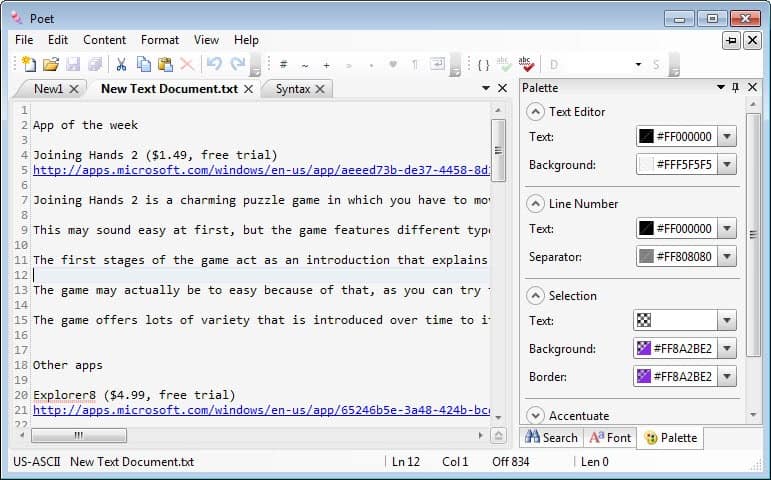Click the D toolbar button
The width and height of the screenshot is (771, 480).
click(554, 64)
